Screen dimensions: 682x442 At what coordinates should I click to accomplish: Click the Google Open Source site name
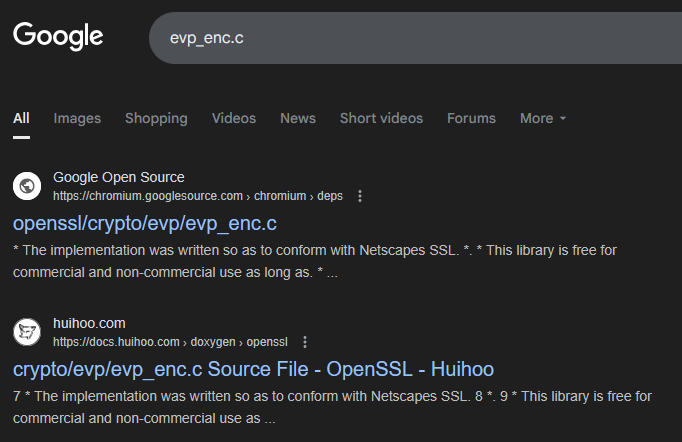tap(118, 177)
